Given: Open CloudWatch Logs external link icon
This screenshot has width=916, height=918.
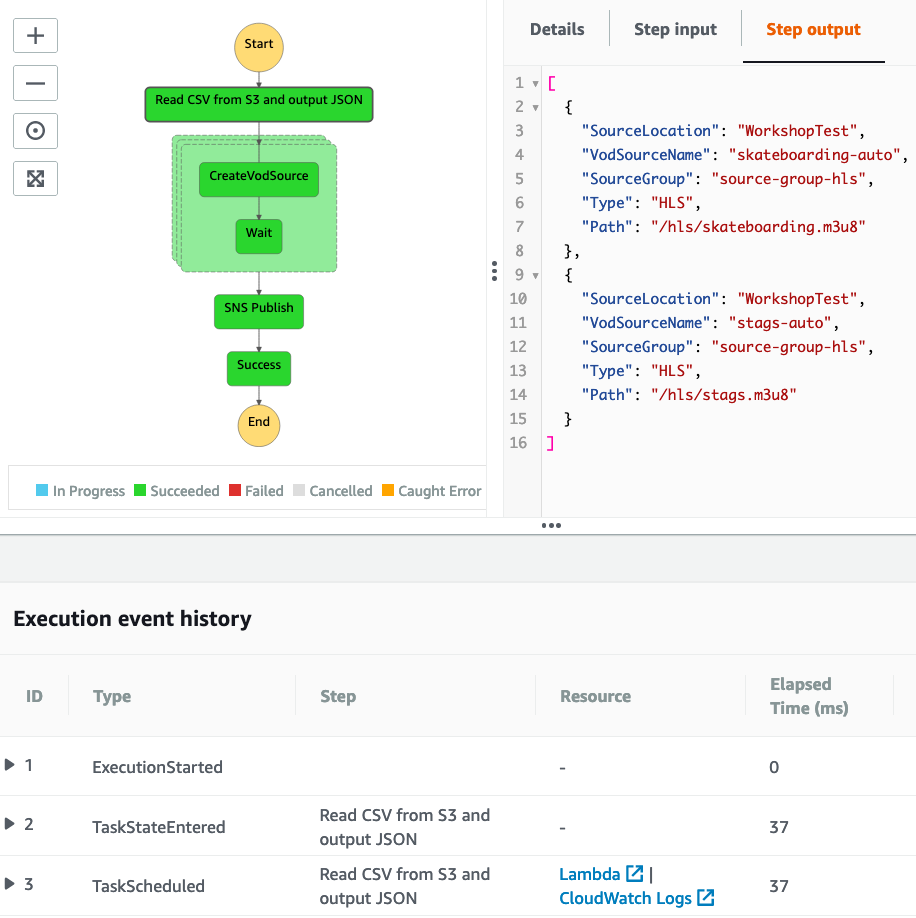Looking at the screenshot, I should [x=704, y=897].
